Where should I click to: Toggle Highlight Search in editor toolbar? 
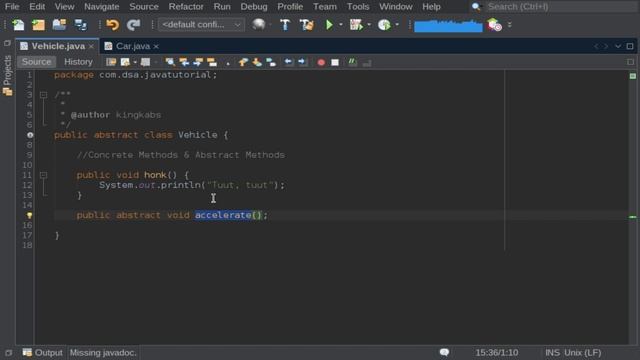212,62
